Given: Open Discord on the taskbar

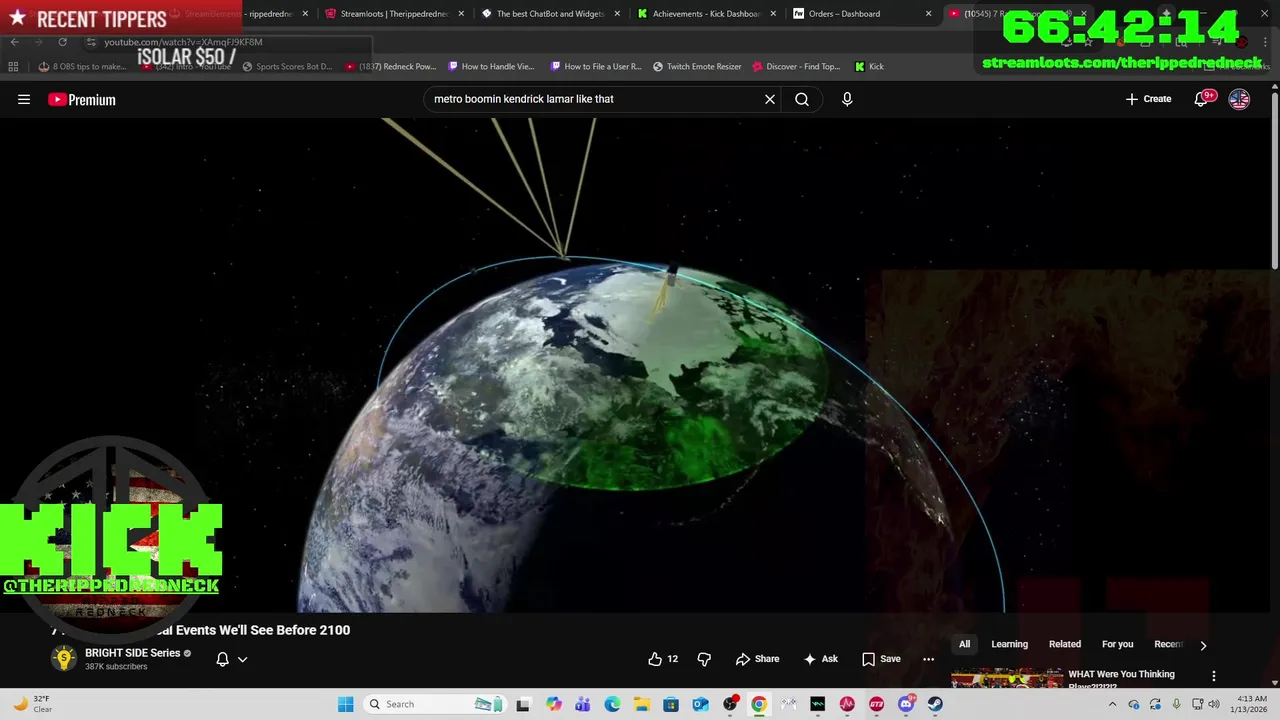Looking at the screenshot, I should coord(906,704).
